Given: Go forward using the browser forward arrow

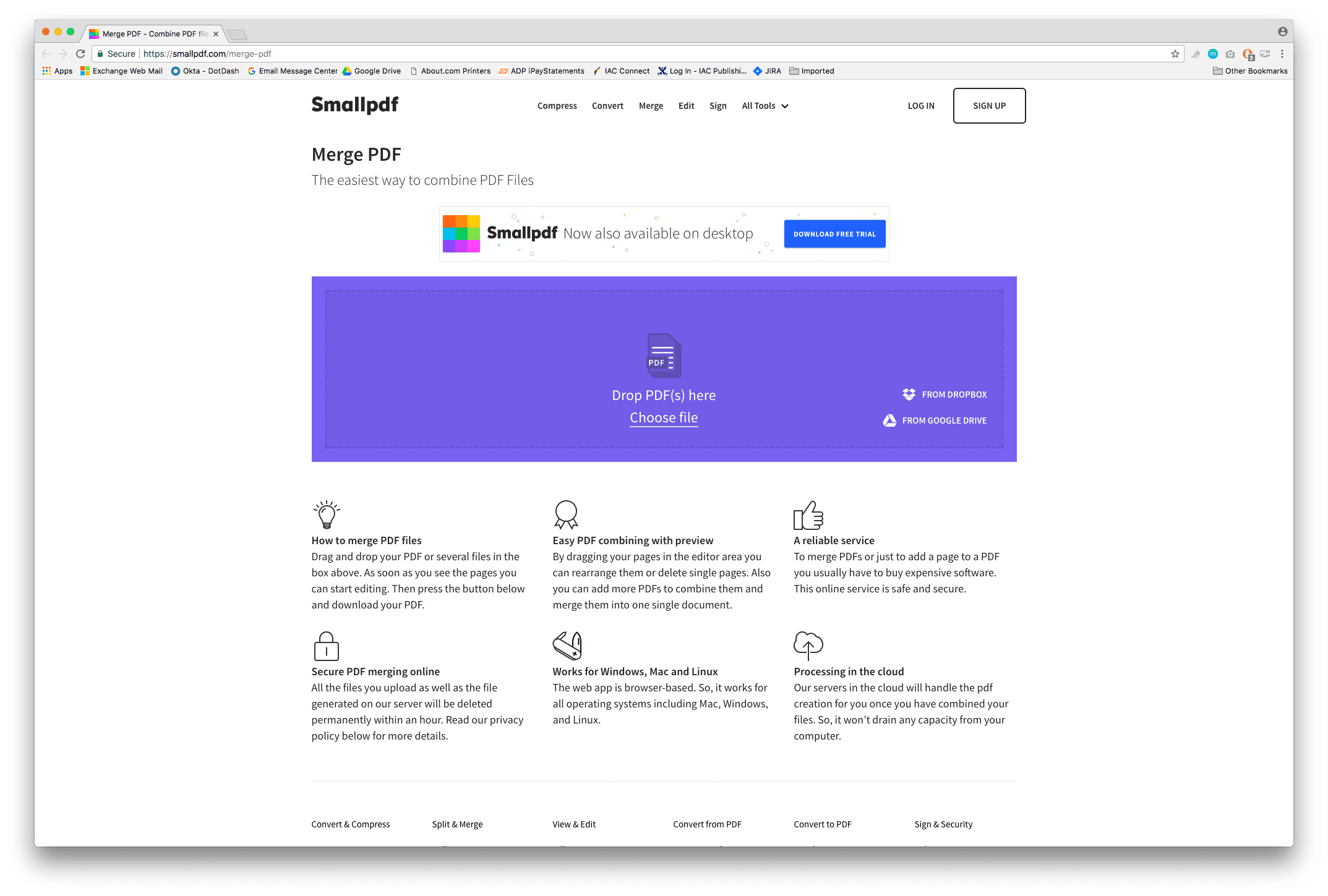Looking at the screenshot, I should (x=63, y=54).
